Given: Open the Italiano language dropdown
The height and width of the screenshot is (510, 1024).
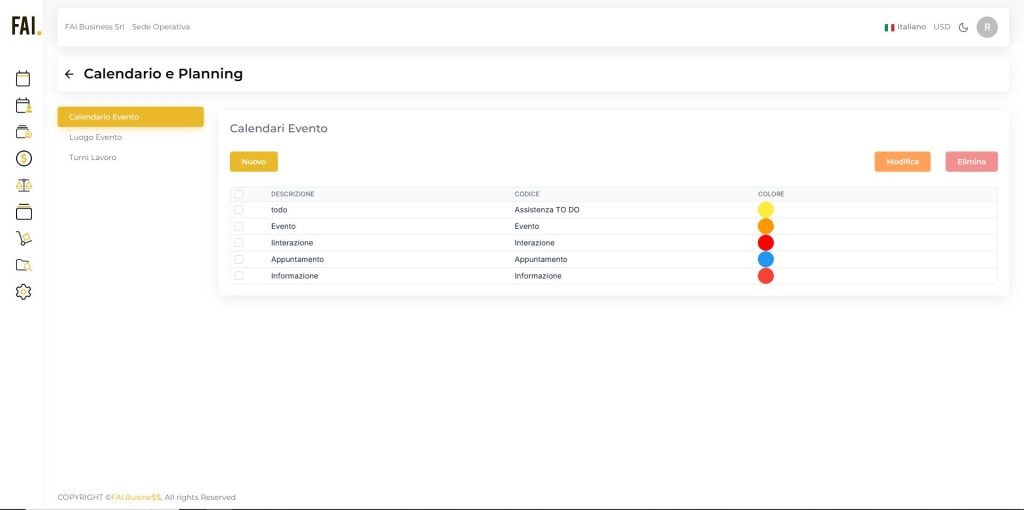Looking at the screenshot, I should pos(904,27).
